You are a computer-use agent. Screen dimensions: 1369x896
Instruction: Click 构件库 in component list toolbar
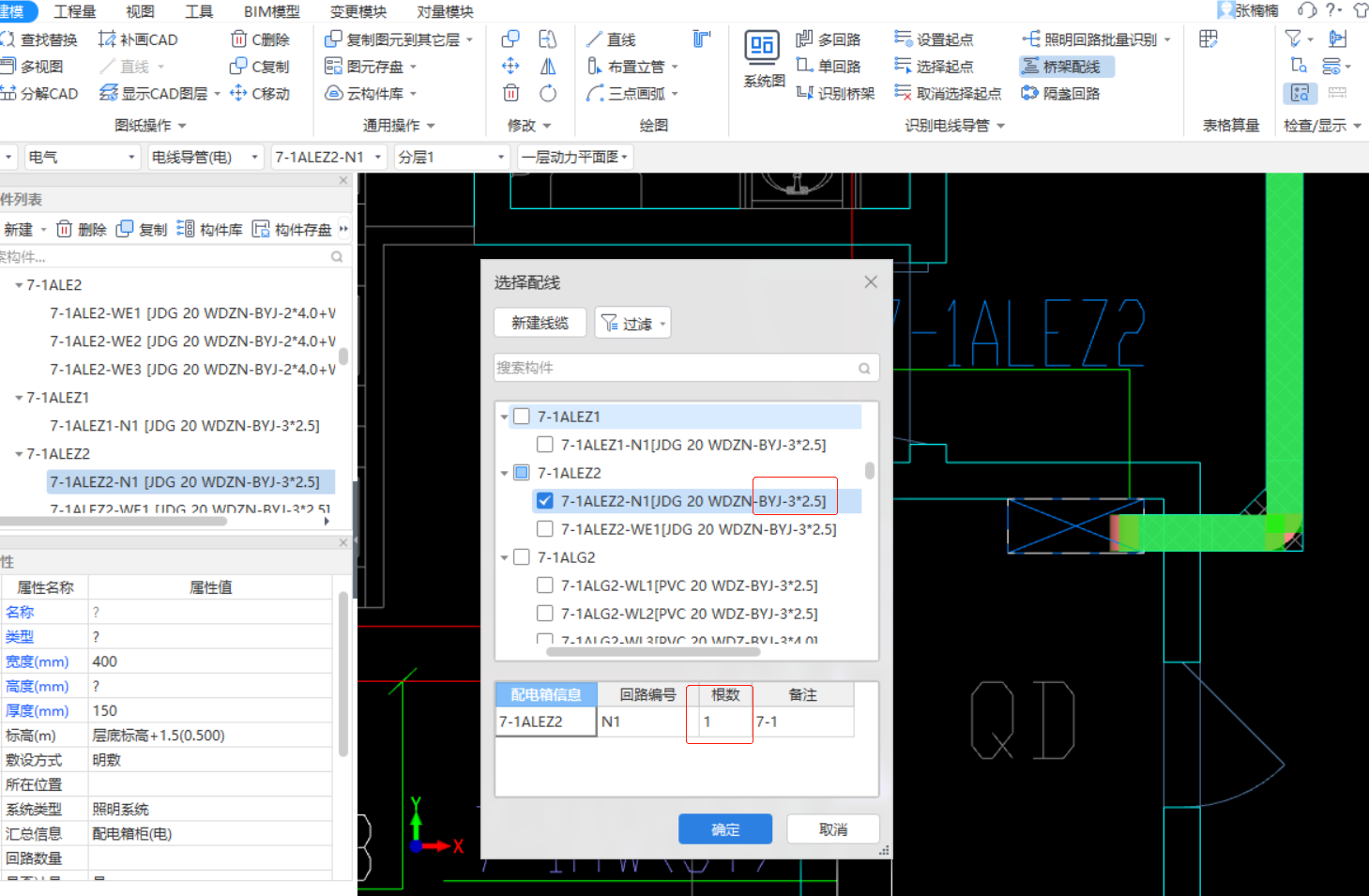210,229
